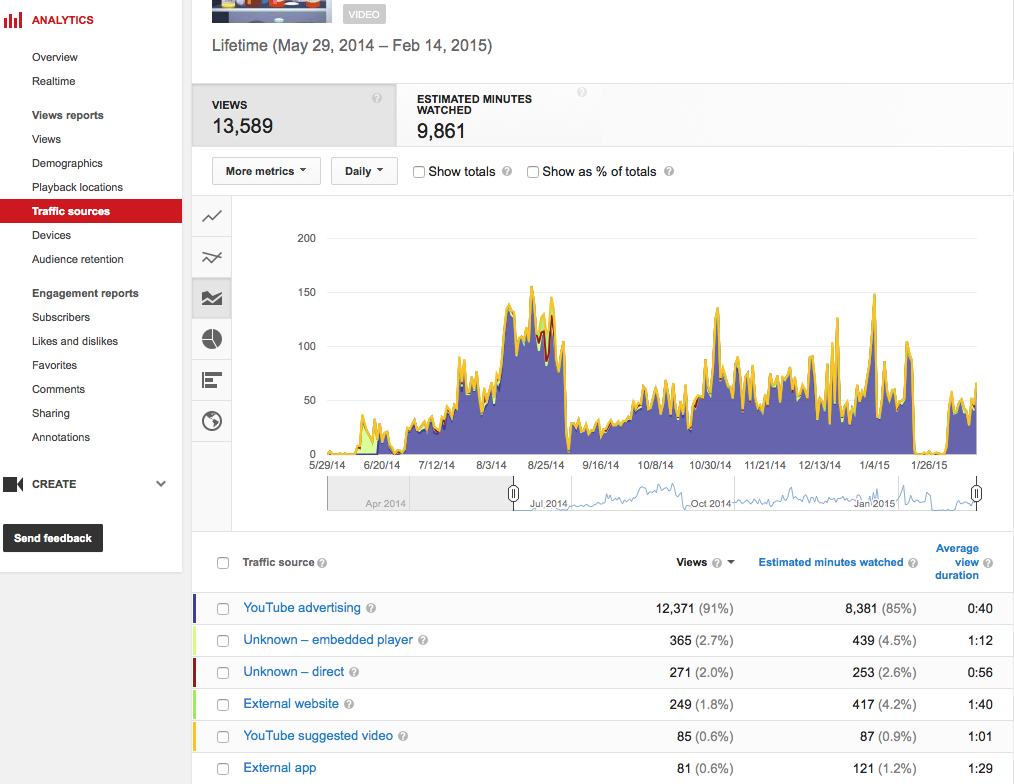Switch to the line chart view
The height and width of the screenshot is (784, 1014).
(x=212, y=216)
